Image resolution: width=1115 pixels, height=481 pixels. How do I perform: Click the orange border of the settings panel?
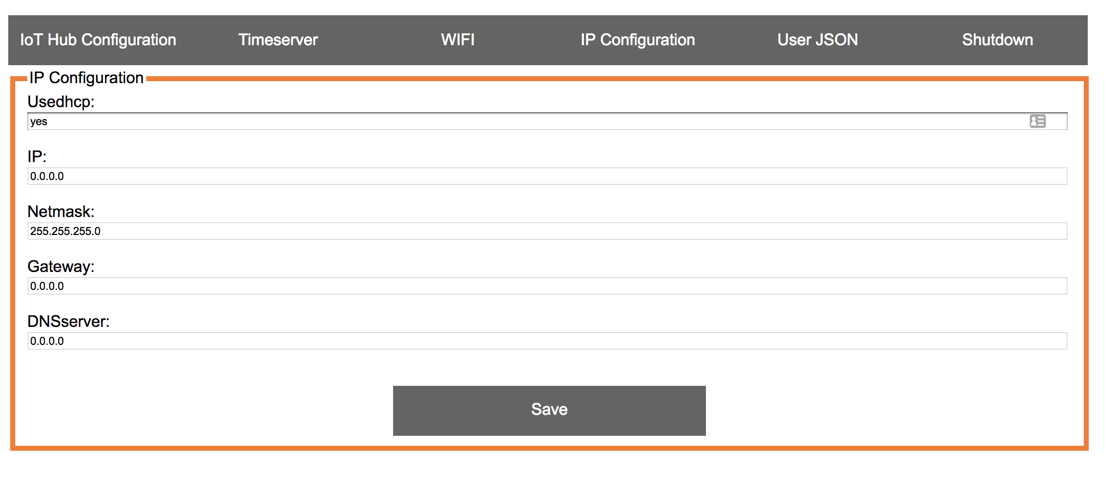click(x=1085, y=260)
